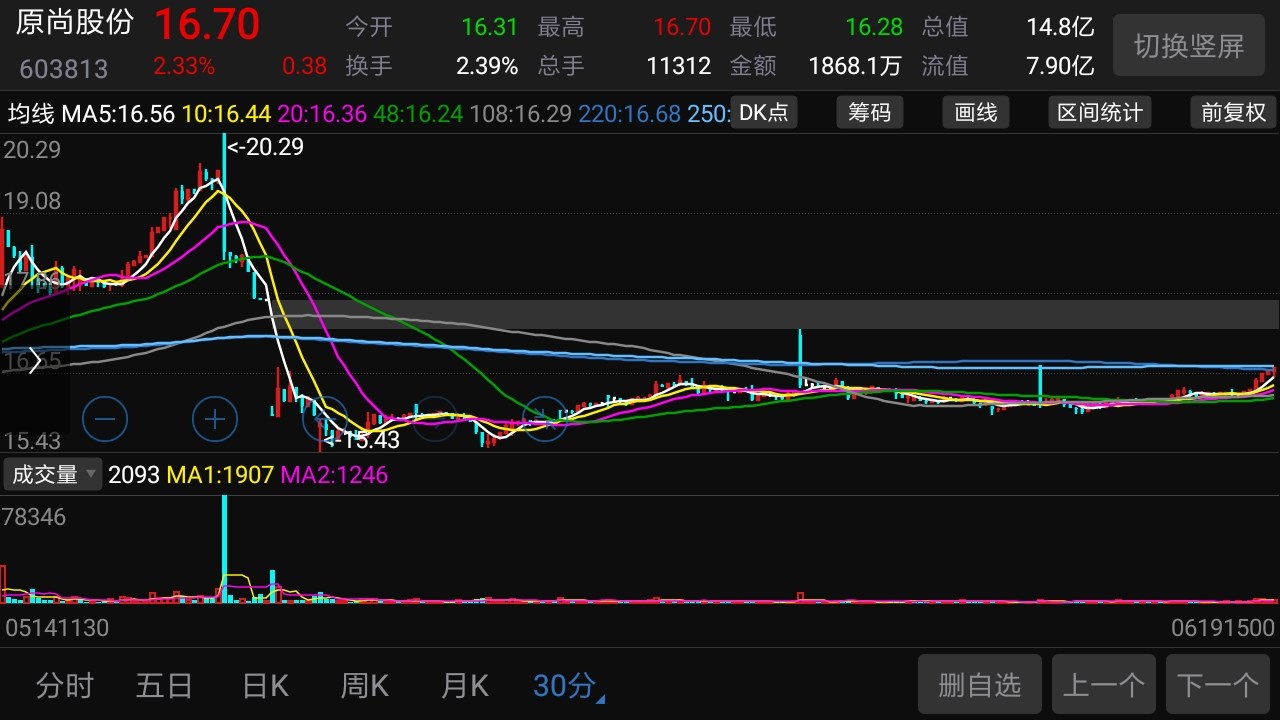Tap the low marker label 15.43 on chart
Viewport: 1280px width, 720px height.
point(362,439)
